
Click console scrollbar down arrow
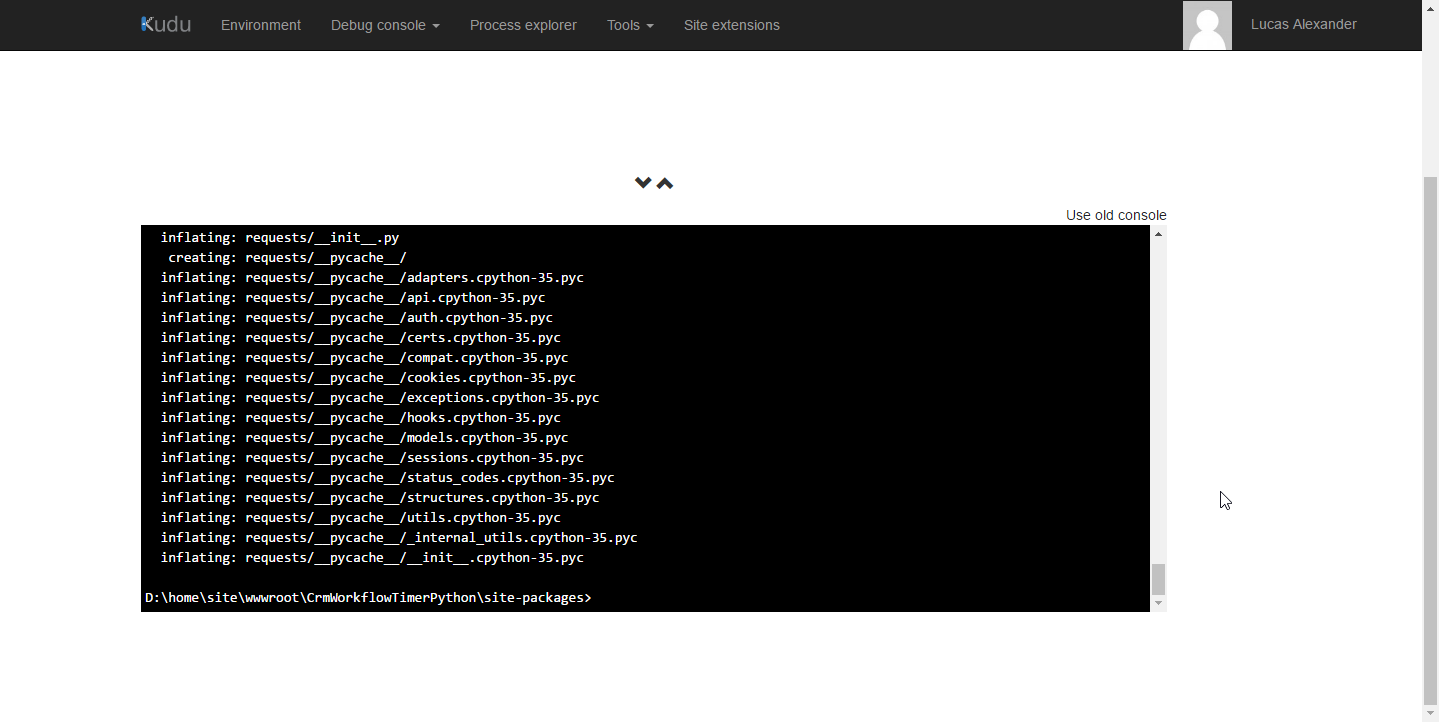tap(1158, 603)
